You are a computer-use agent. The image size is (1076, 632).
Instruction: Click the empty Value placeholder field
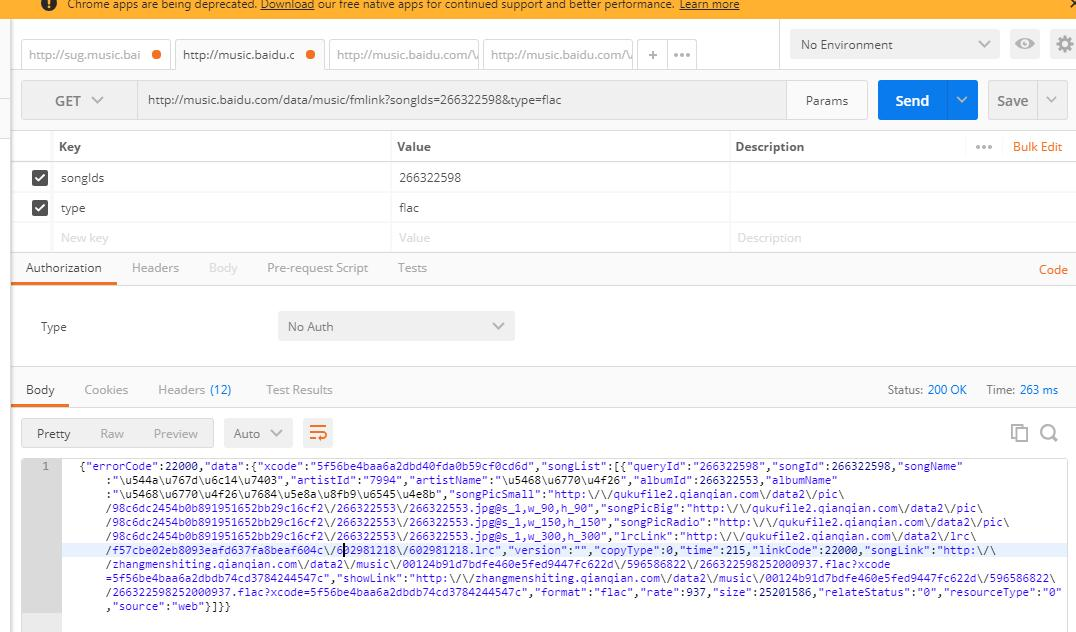(560, 237)
